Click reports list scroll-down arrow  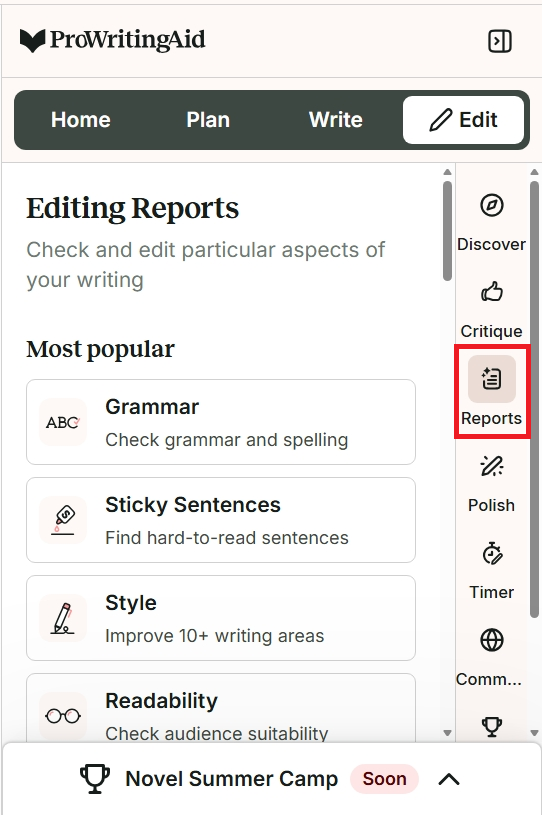point(447,733)
